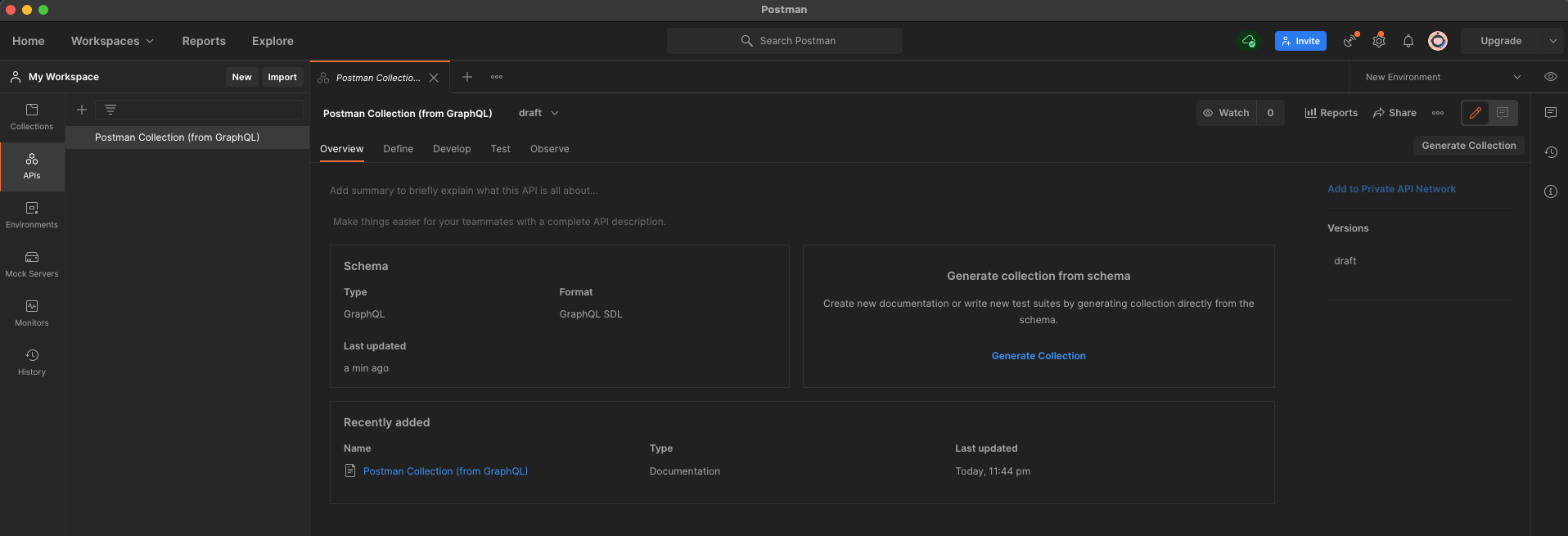Open the Environments sidebar section
Screen dimensions: 1568x536
[32, 215]
